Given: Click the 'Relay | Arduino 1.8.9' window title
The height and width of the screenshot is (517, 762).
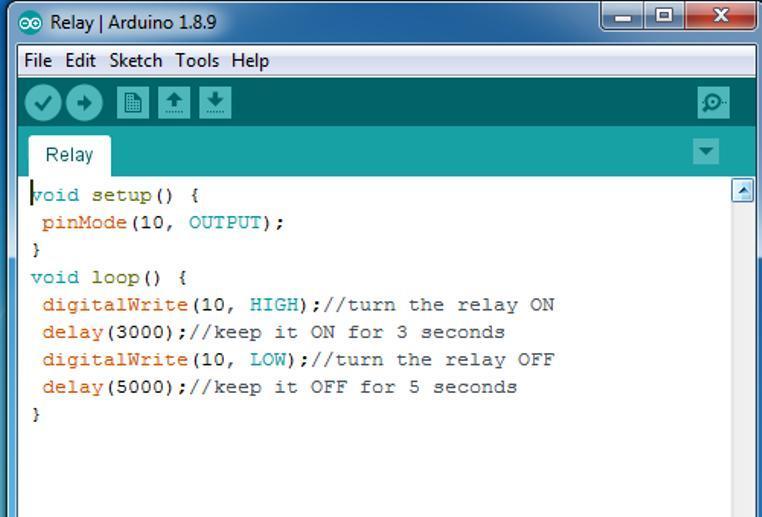Looking at the screenshot, I should tap(133, 22).
